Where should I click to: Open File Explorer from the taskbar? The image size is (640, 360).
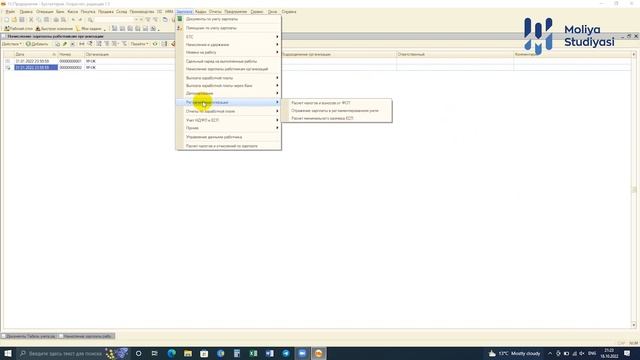(188, 353)
